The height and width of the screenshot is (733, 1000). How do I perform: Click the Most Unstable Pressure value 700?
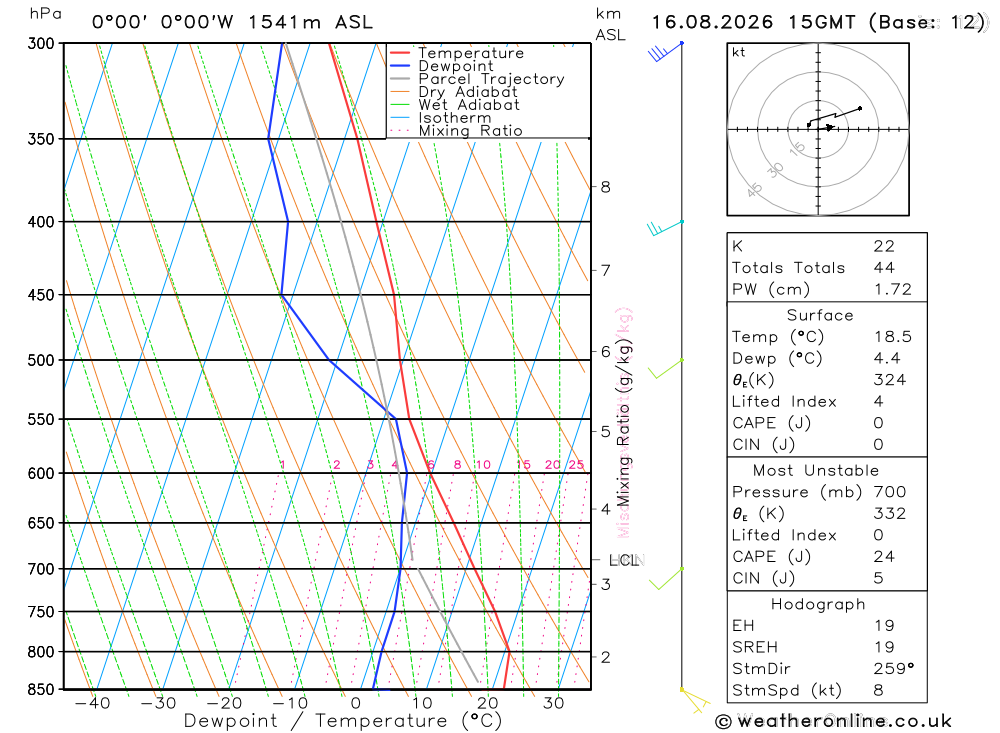pos(890,492)
